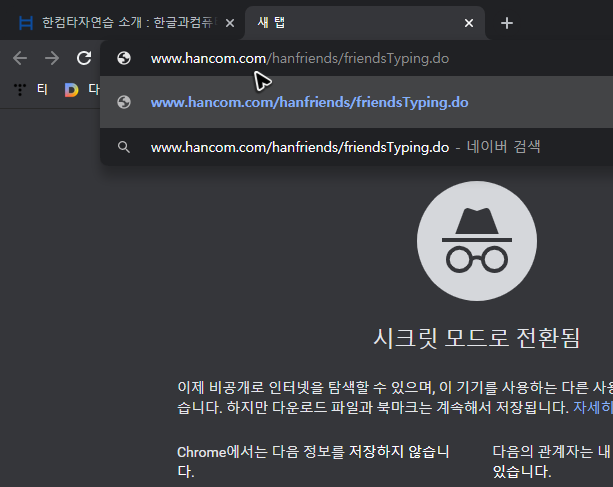Switch to the 한컴타자연습 소개 tab
Viewport: 613px width, 487px height.
123,23
